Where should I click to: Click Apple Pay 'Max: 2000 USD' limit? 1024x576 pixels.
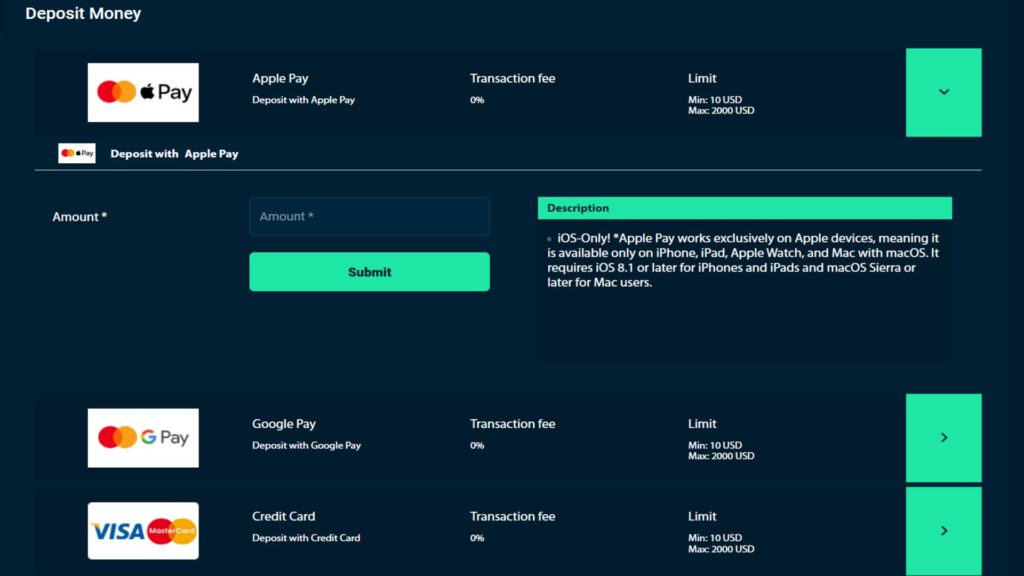721,111
